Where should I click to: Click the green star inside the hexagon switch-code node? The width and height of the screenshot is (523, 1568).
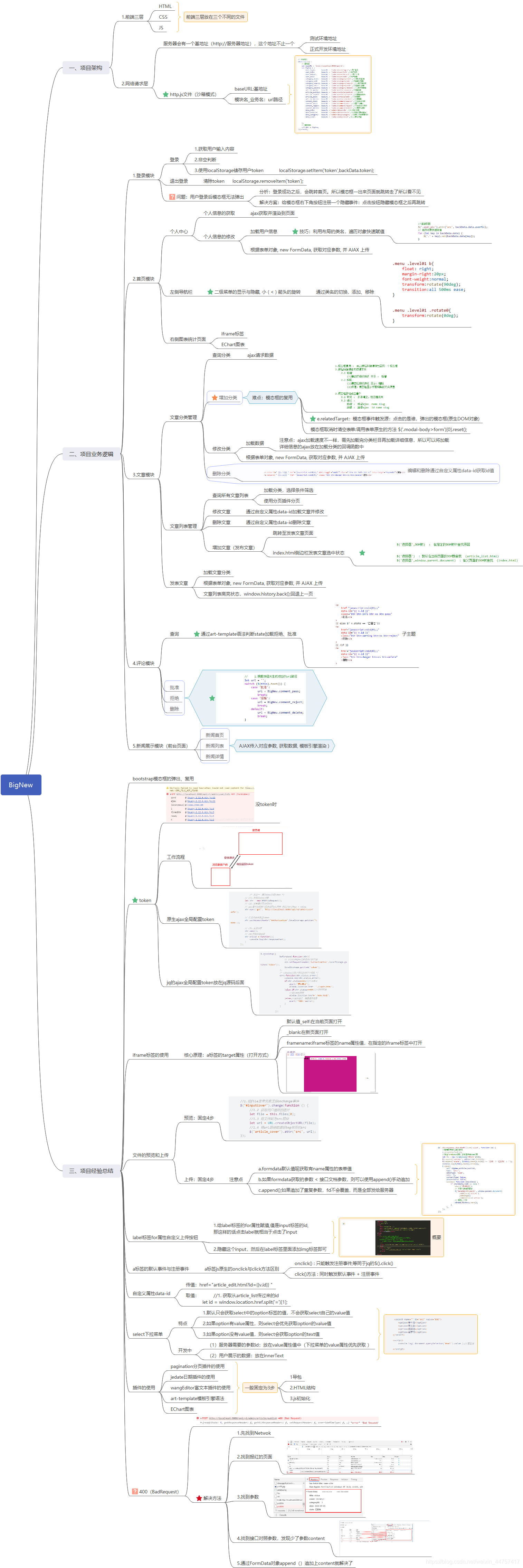212,698
